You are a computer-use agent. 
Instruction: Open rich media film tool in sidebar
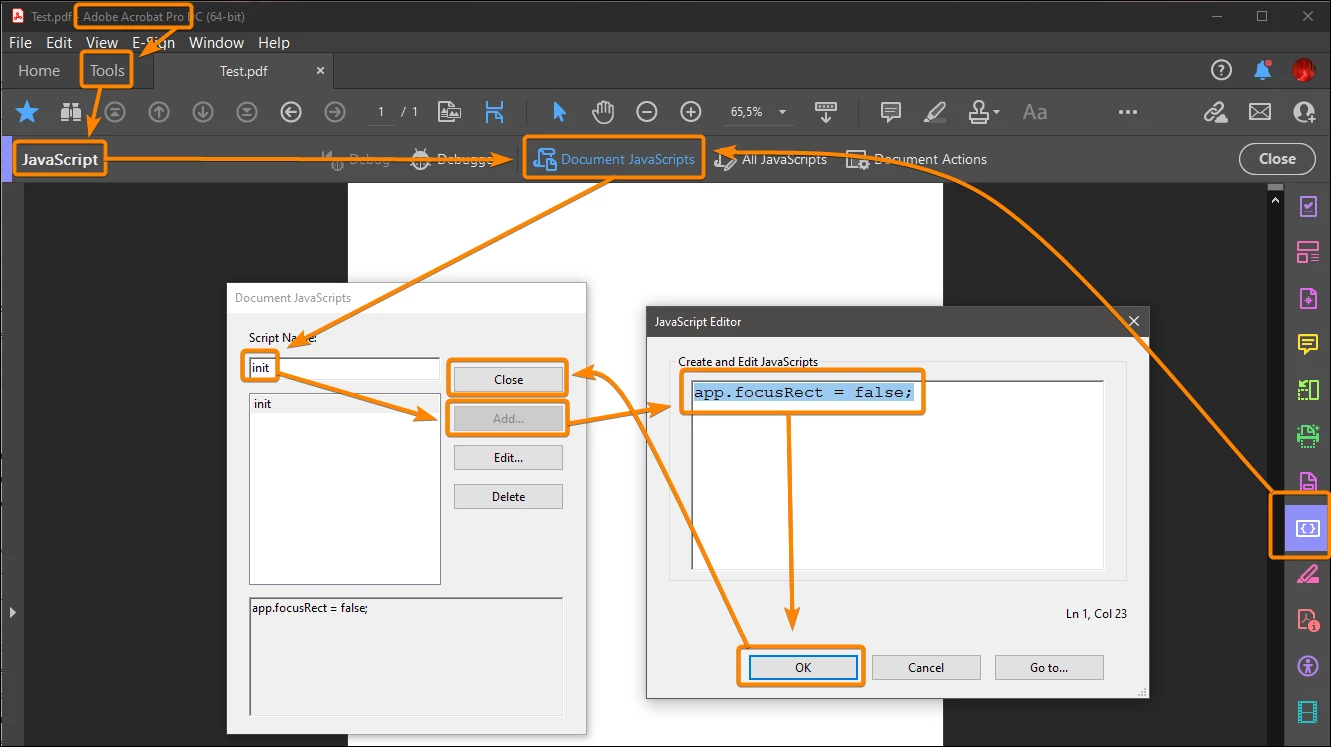[x=1308, y=712]
